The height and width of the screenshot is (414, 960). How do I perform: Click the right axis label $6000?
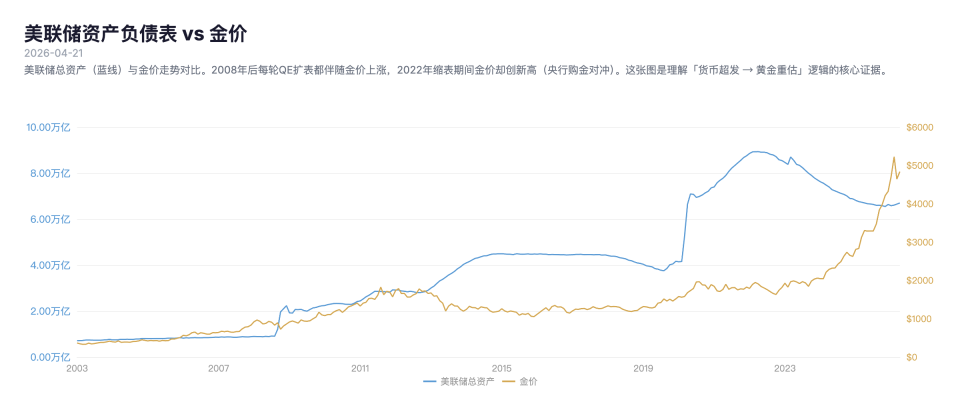click(918, 127)
